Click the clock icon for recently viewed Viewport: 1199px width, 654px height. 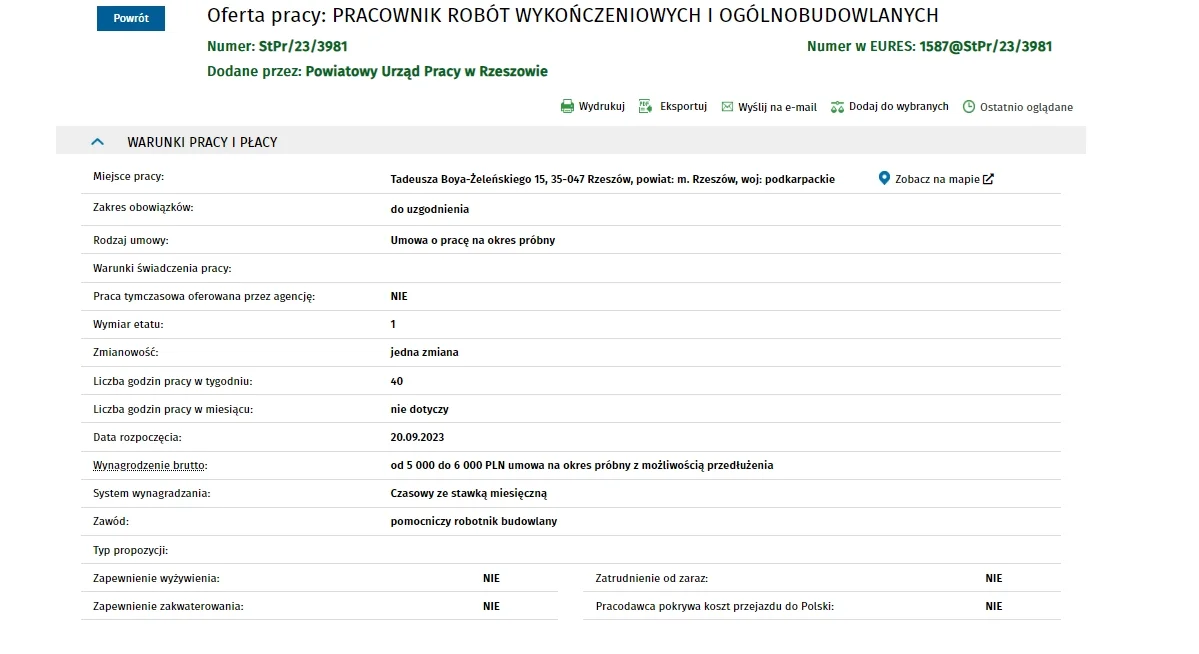968,107
